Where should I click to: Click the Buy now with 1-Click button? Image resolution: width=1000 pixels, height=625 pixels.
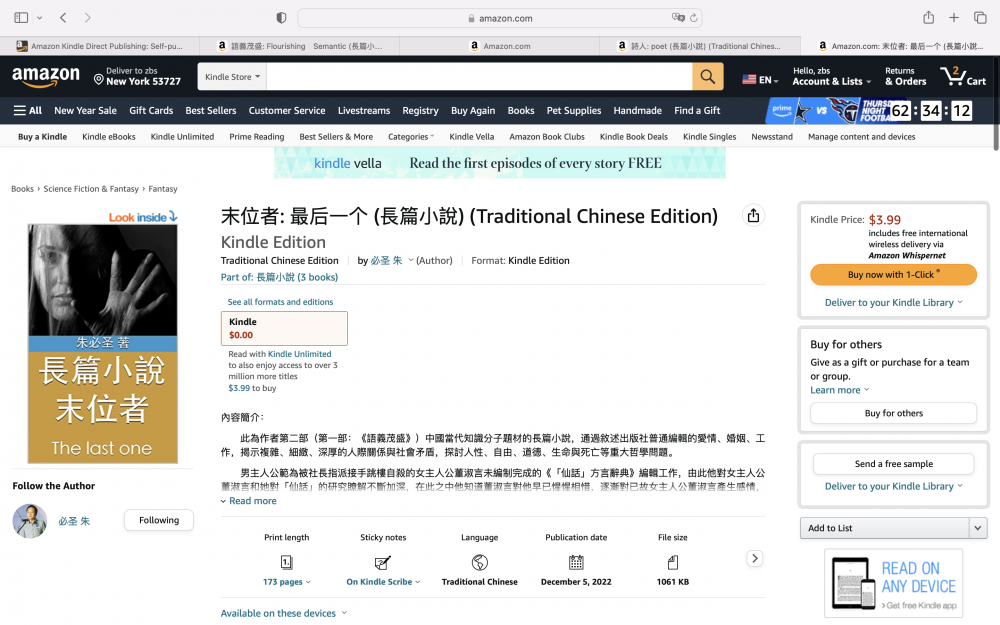894,274
